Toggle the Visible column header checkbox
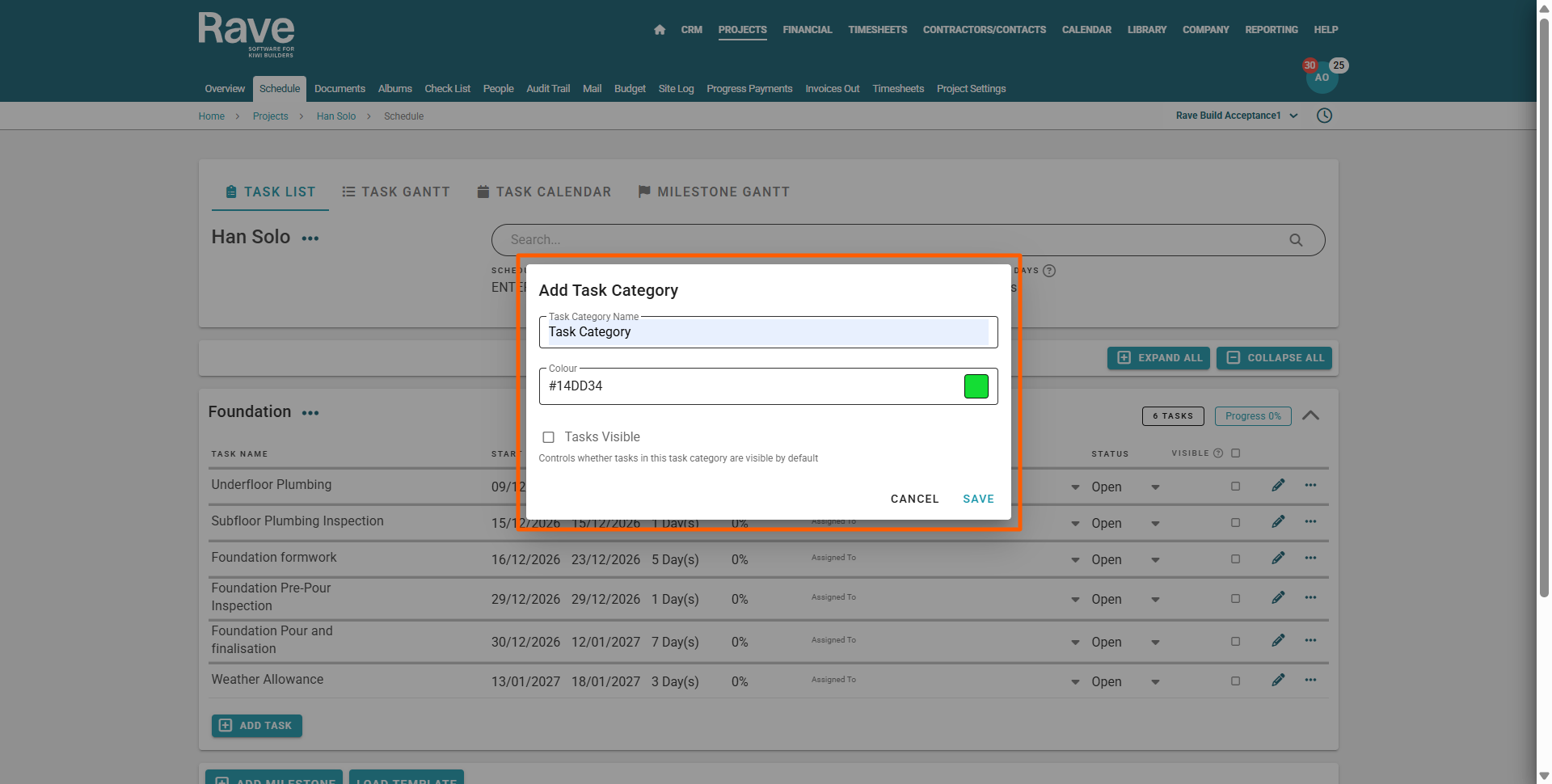This screenshot has height=784, width=1552. pyautogui.click(x=1235, y=453)
